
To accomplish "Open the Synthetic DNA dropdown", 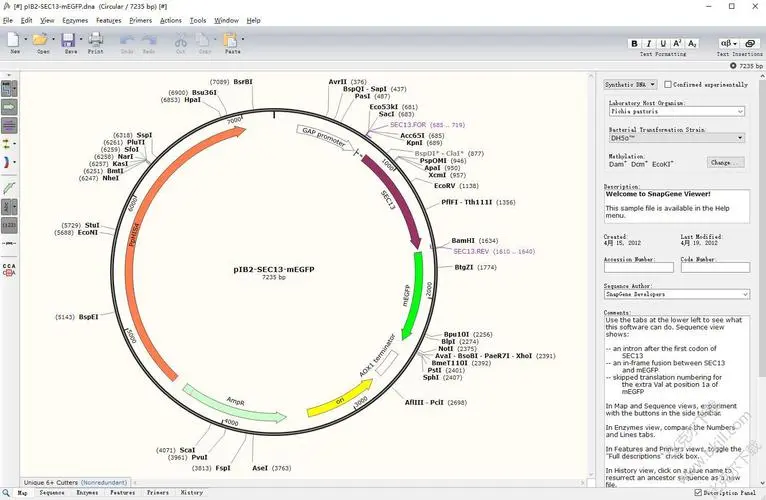I will click(632, 85).
